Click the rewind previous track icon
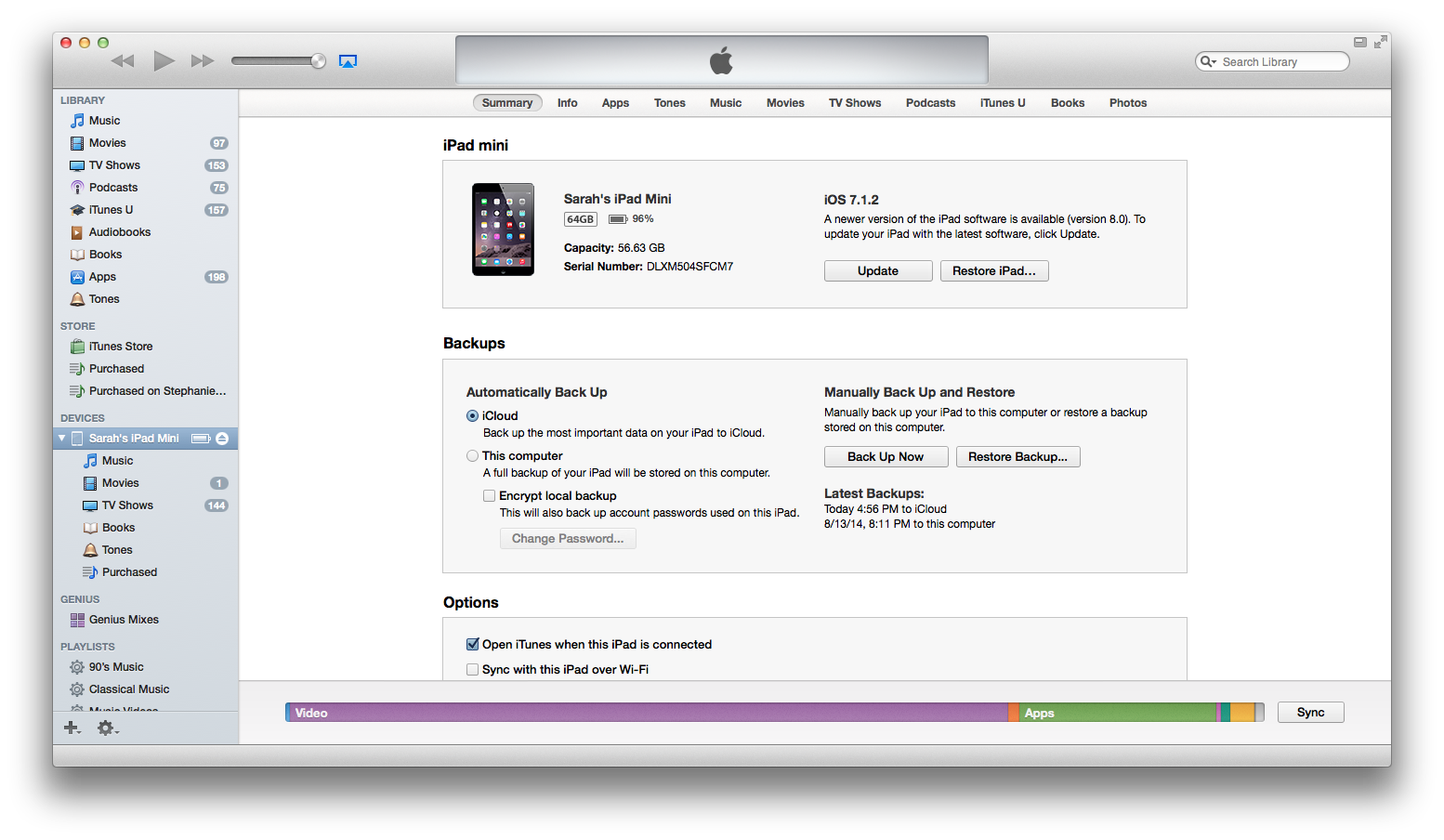This screenshot has height=840, width=1444. pos(123,61)
